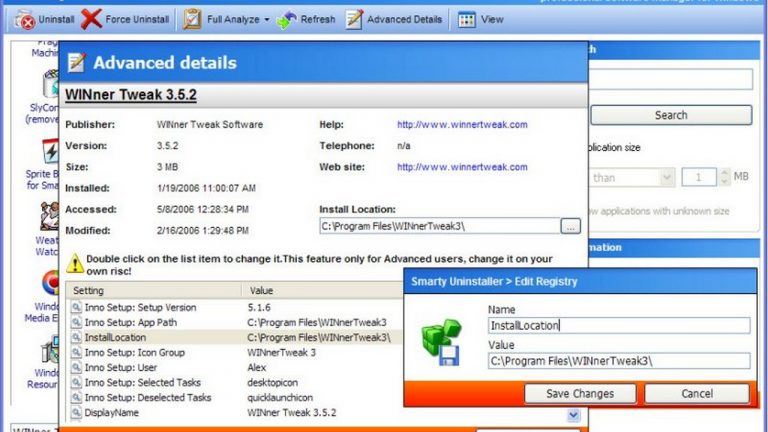This screenshot has width=768, height=432.
Task: Click the Uninstall toolbar icon
Action: coord(24,20)
